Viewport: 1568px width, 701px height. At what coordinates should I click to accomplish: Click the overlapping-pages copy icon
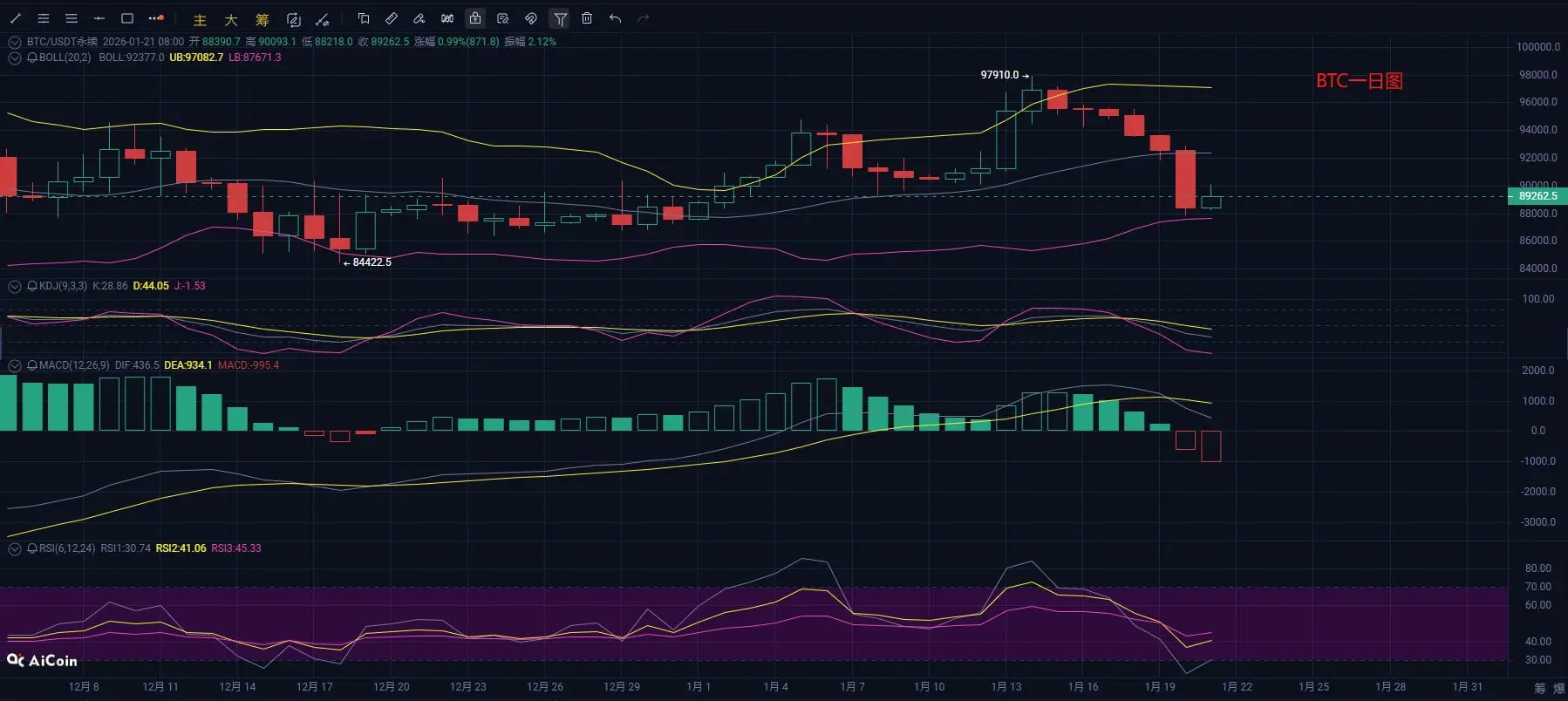point(364,18)
